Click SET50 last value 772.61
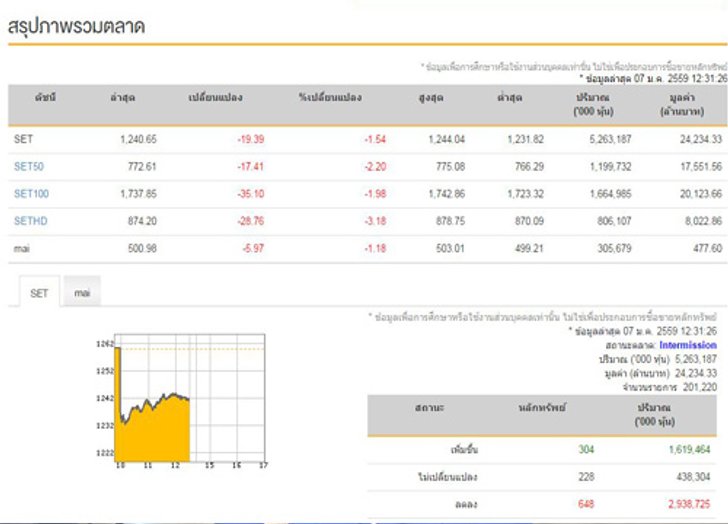This screenshot has height=524, width=728. tap(142, 166)
